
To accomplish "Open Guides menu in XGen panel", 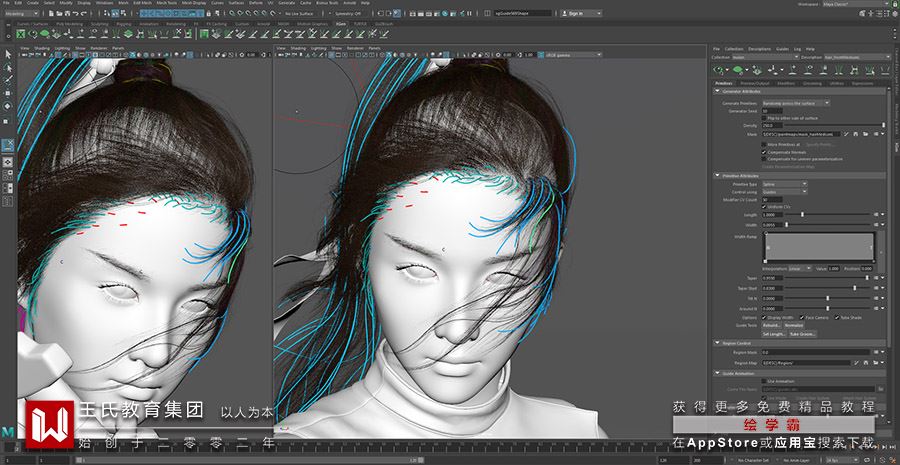I will coord(782,49).
